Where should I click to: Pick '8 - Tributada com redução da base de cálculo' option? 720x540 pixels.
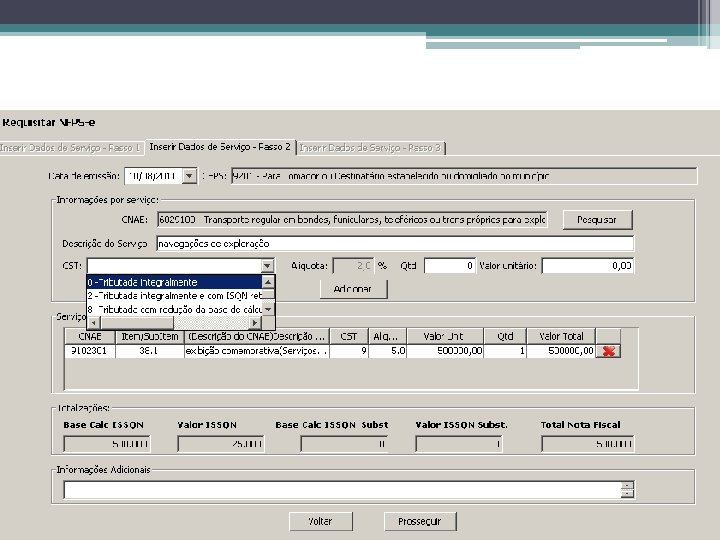[x=174, y=309]
